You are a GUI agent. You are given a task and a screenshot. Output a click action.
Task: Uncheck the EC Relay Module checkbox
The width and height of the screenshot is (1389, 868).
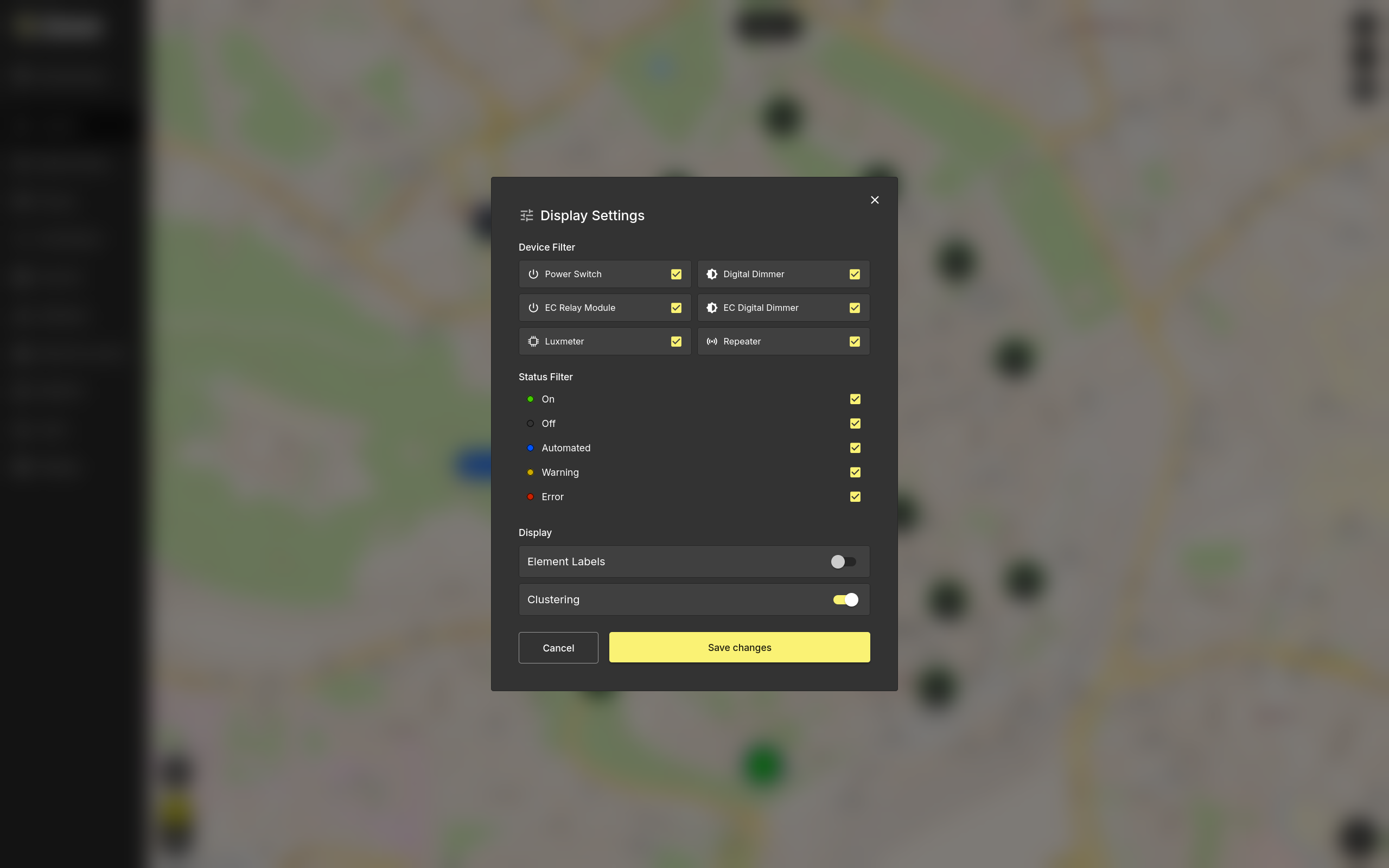pyautogui.click(x=676, y=308)
